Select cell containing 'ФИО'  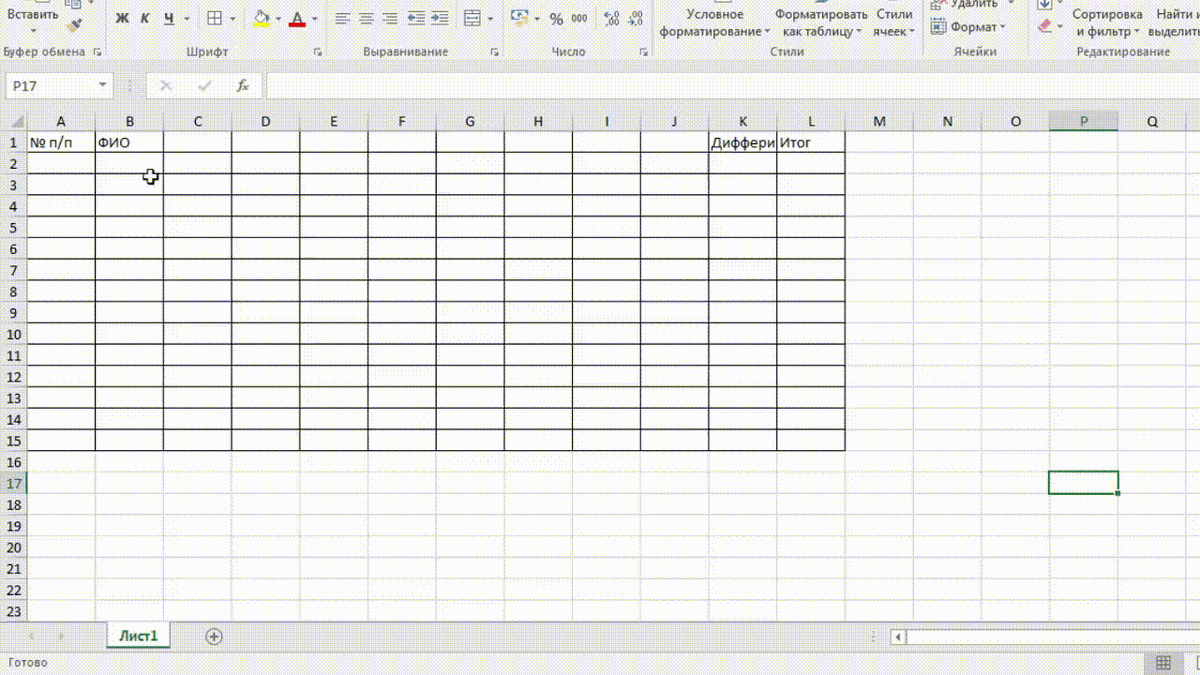129,142
